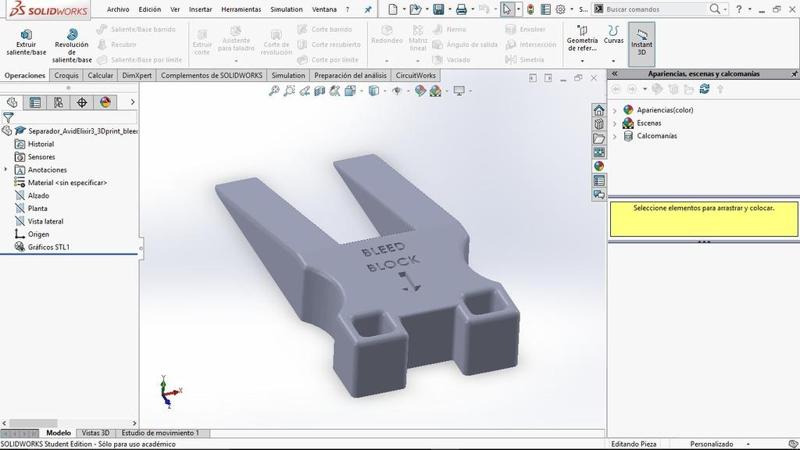
Task: Open the ConfigurationManager tab
Action: click(x=59, y=103)
